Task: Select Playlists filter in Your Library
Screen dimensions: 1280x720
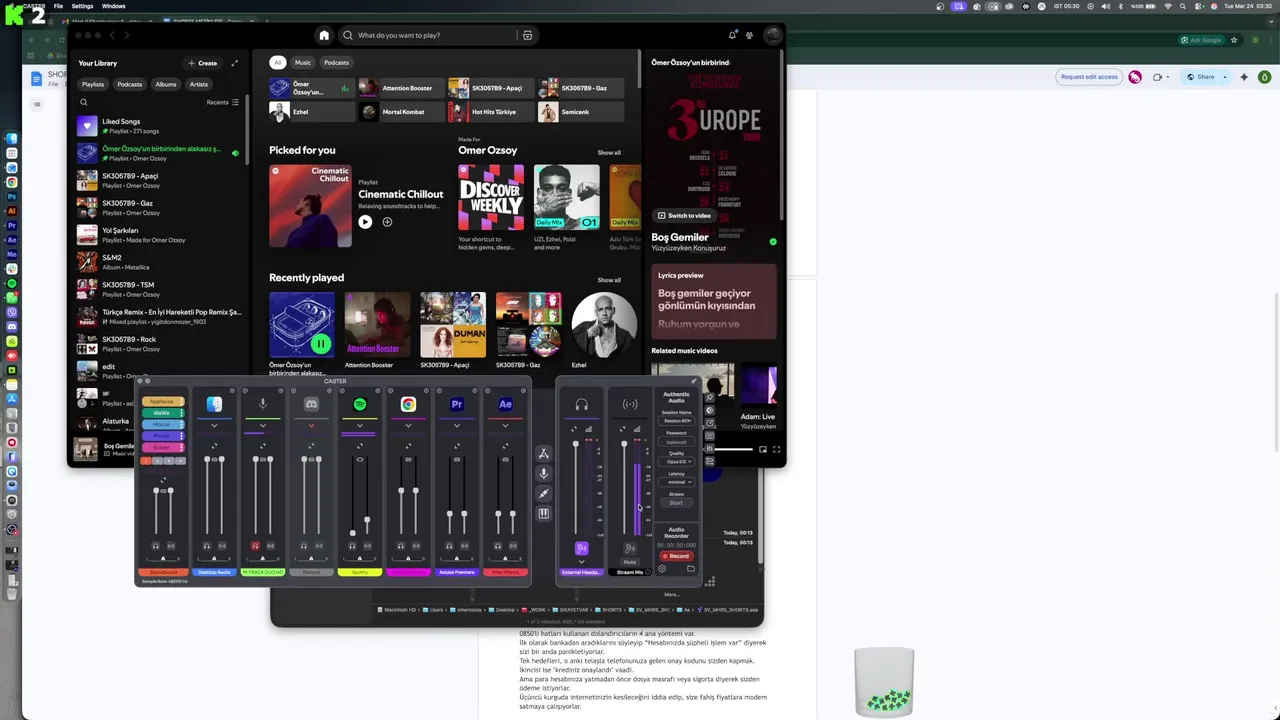Action: (x=93, y=84)
